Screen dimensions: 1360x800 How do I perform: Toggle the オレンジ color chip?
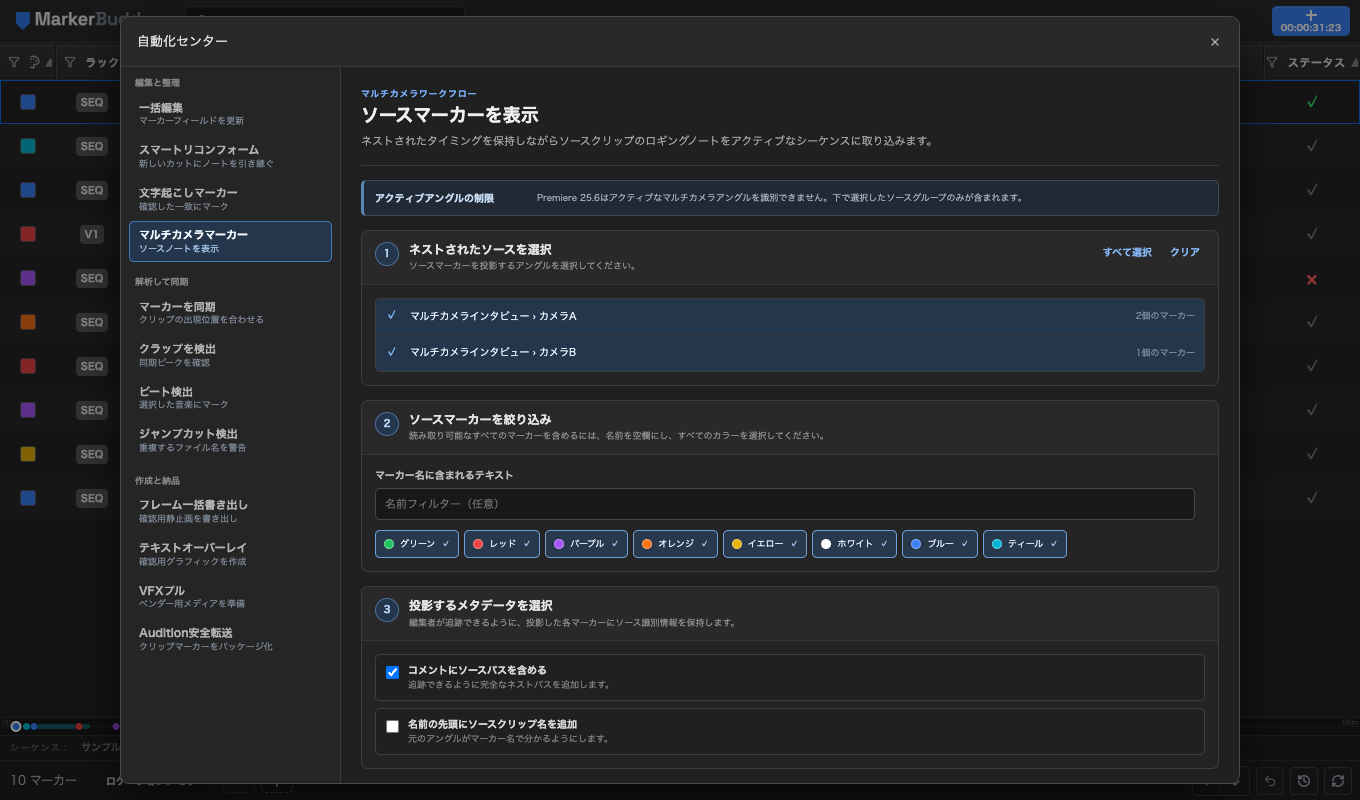point(675,544)
